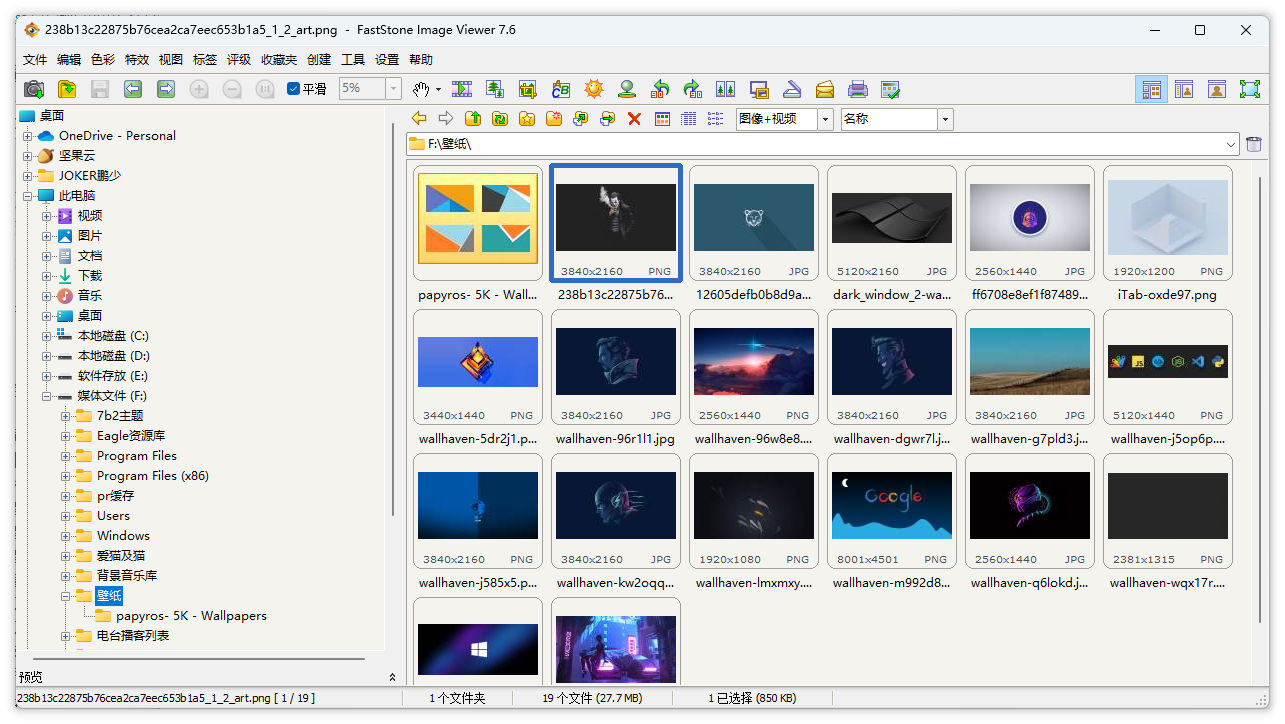Image resolution: width=1285 pixels, height=724 pixels.
Task: Compare the selected images
Action: [725, 89]
